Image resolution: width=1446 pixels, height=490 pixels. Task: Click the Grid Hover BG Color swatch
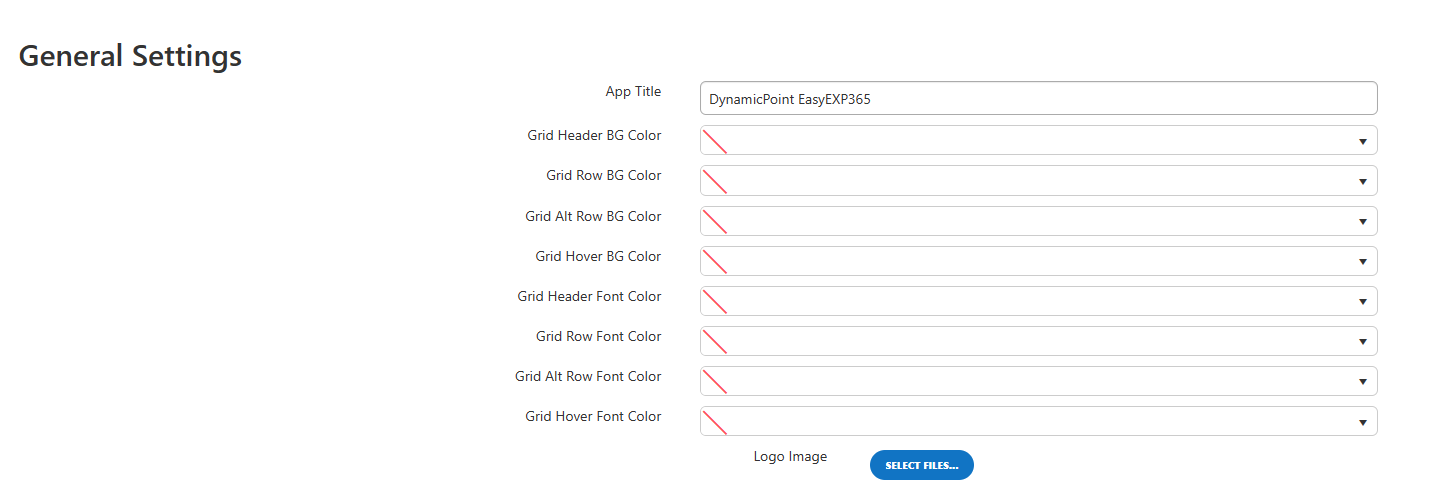click(714, 261)
